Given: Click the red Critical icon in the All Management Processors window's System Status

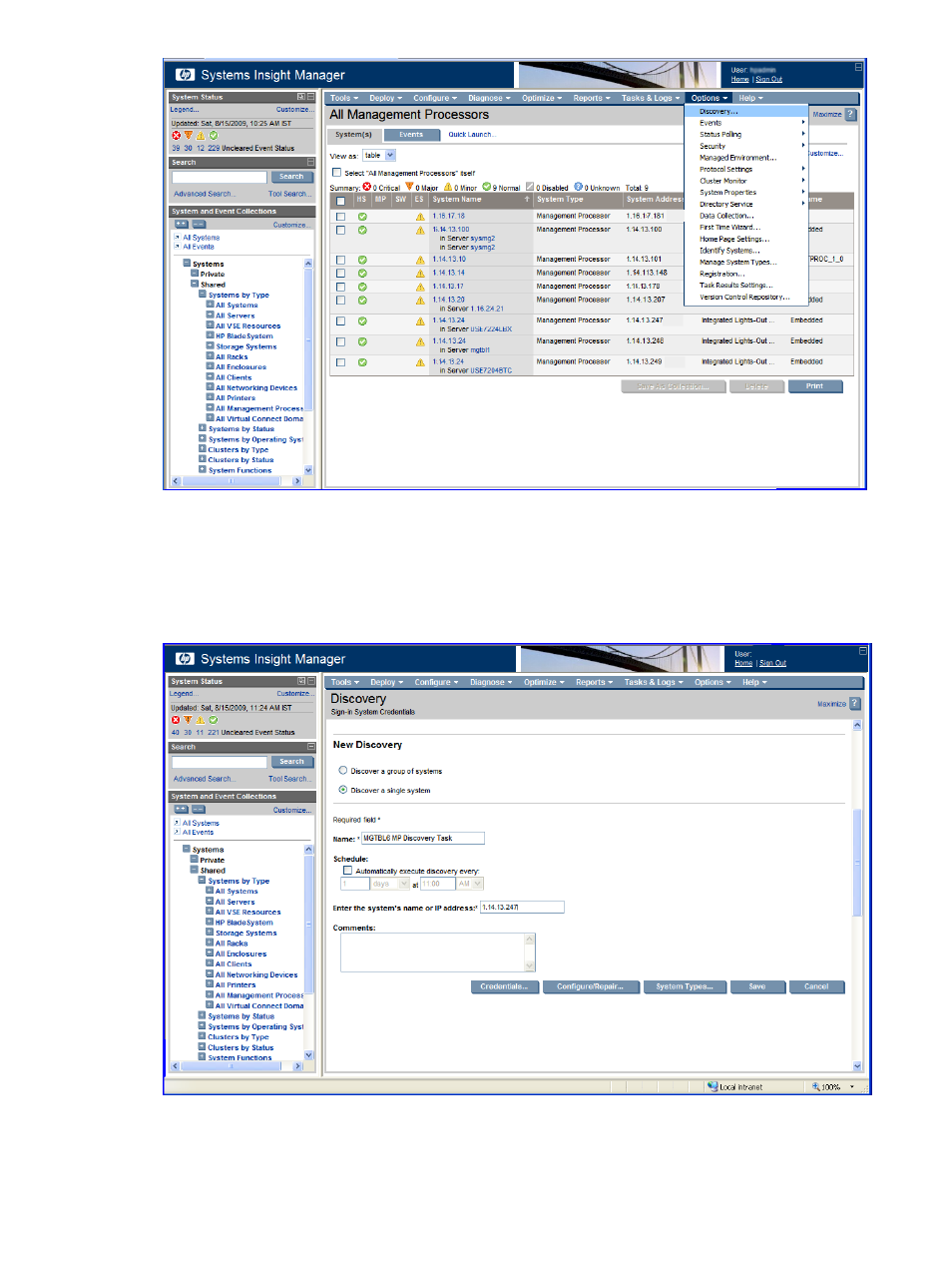Looking at the screenshot, I should point(176,136).
